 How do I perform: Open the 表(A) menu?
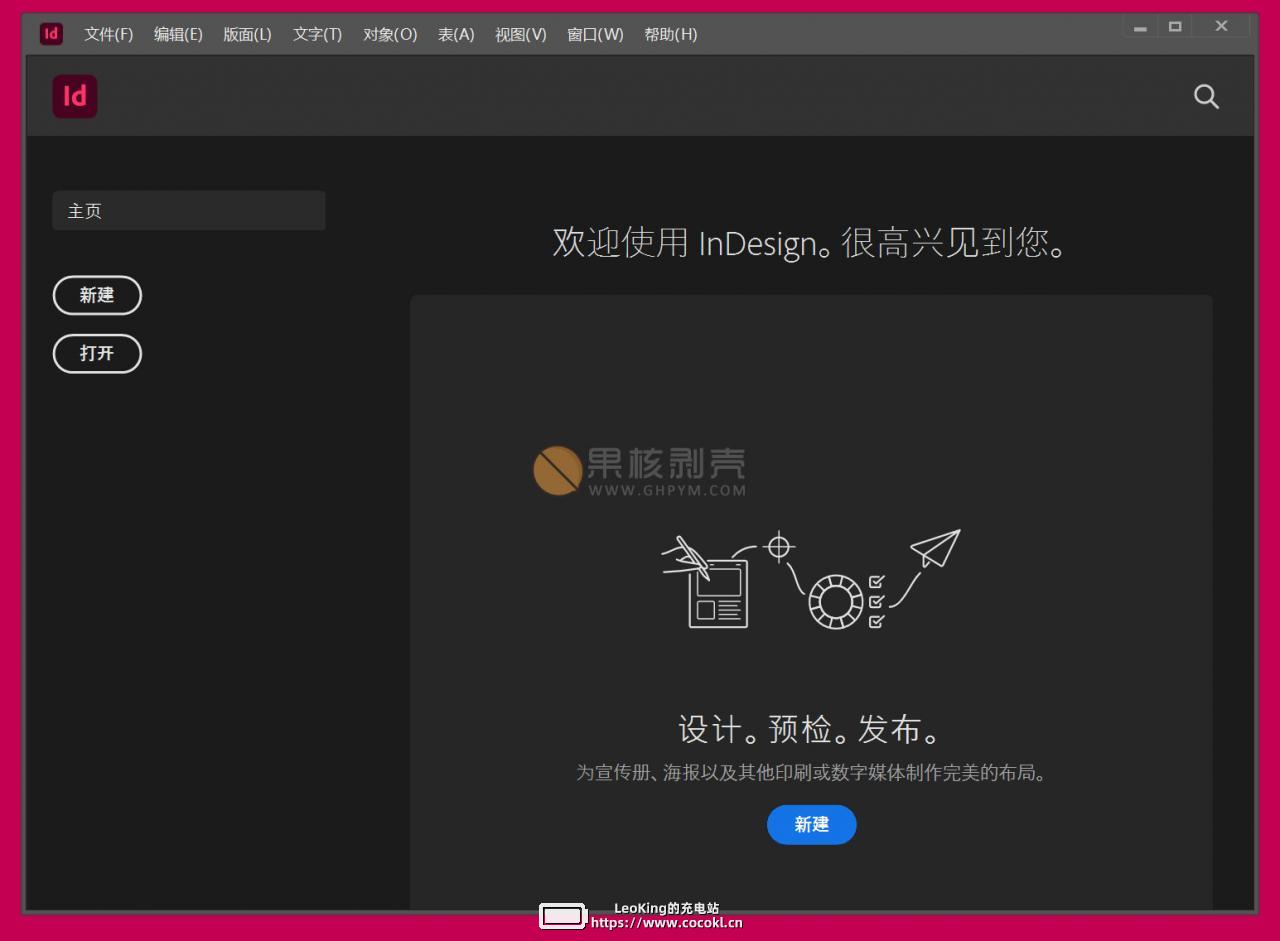[456, 34]
